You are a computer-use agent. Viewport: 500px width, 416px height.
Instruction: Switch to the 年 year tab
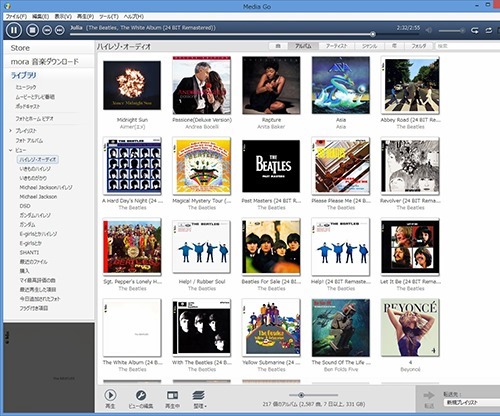point(394,46)
